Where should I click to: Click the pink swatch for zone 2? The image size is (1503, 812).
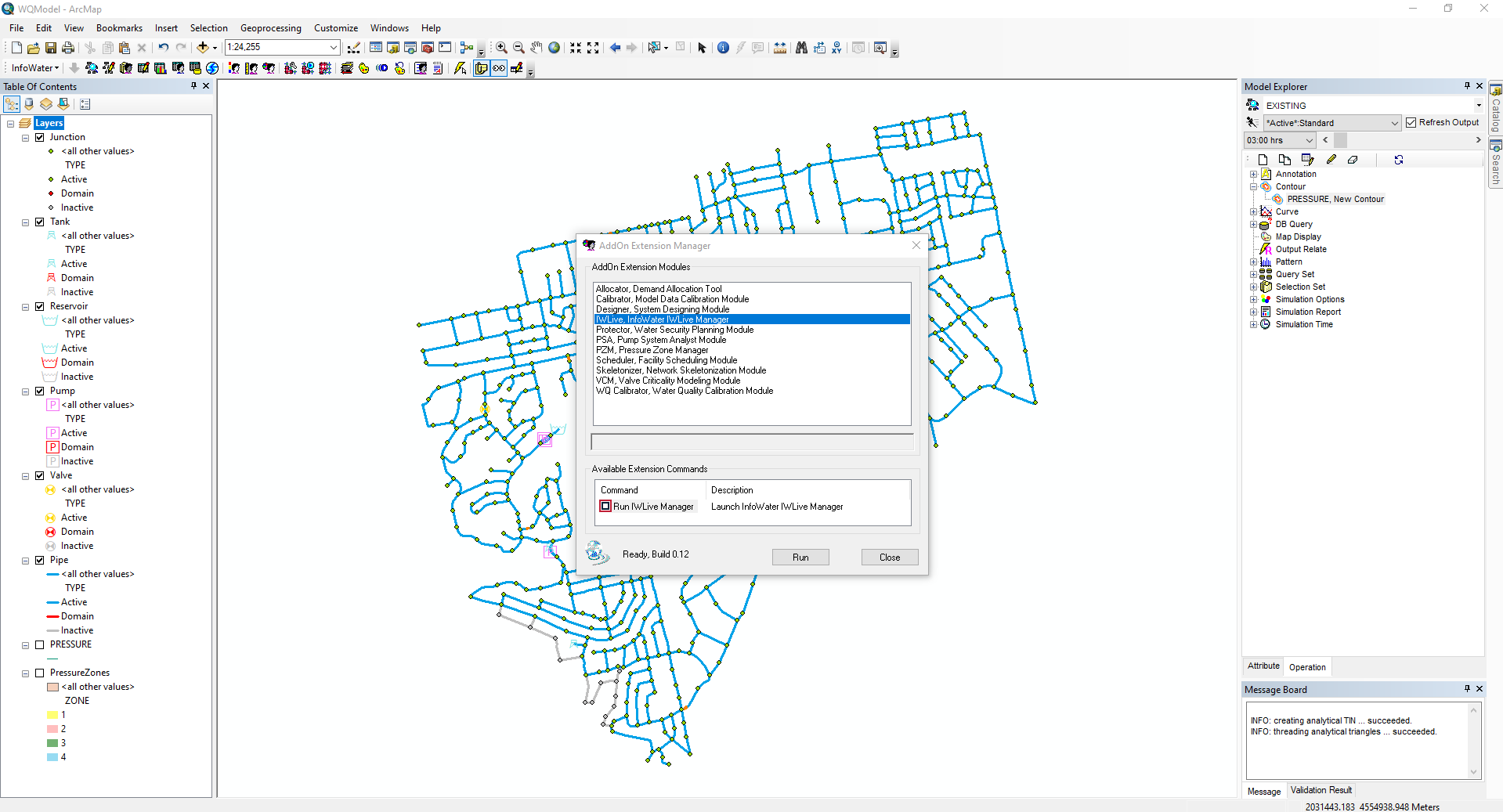[51, 728]
